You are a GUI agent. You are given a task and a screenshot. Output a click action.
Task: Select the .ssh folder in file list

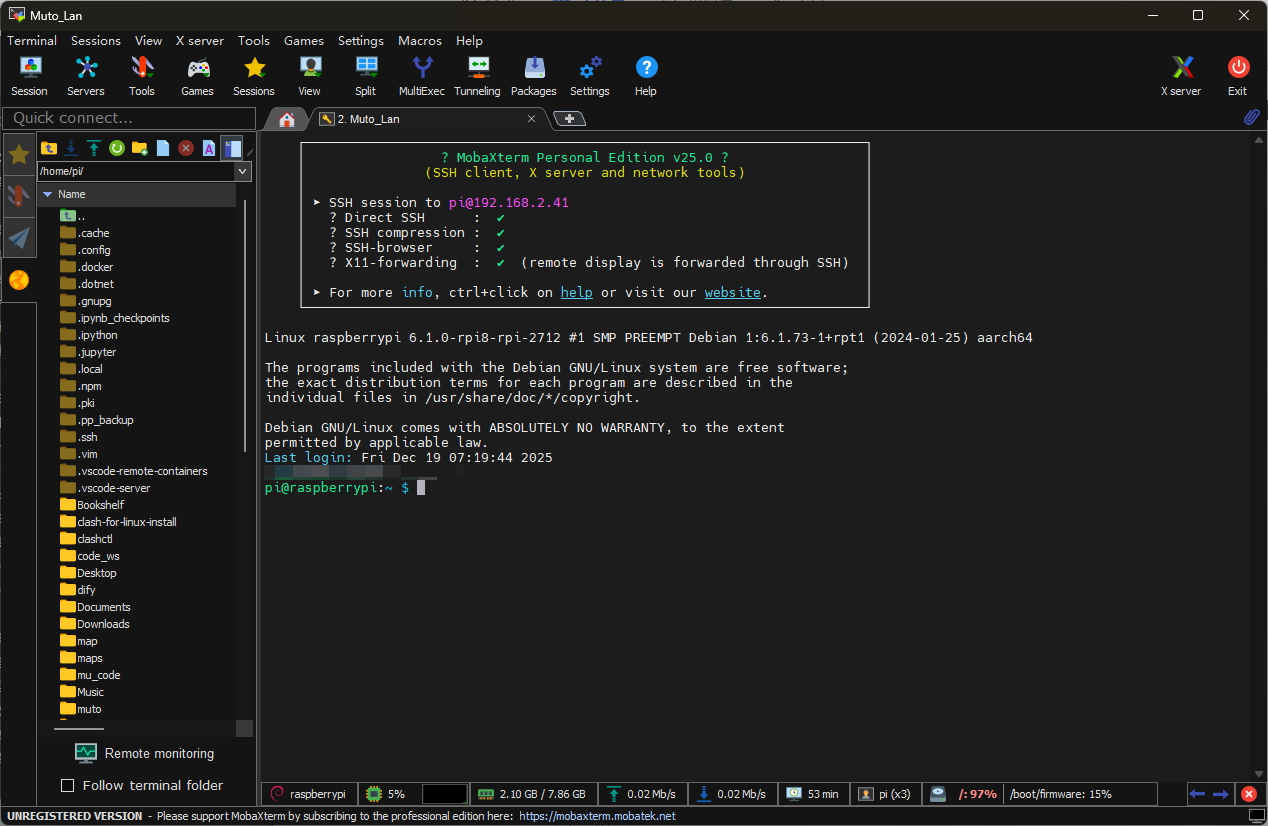click(87, 437)
